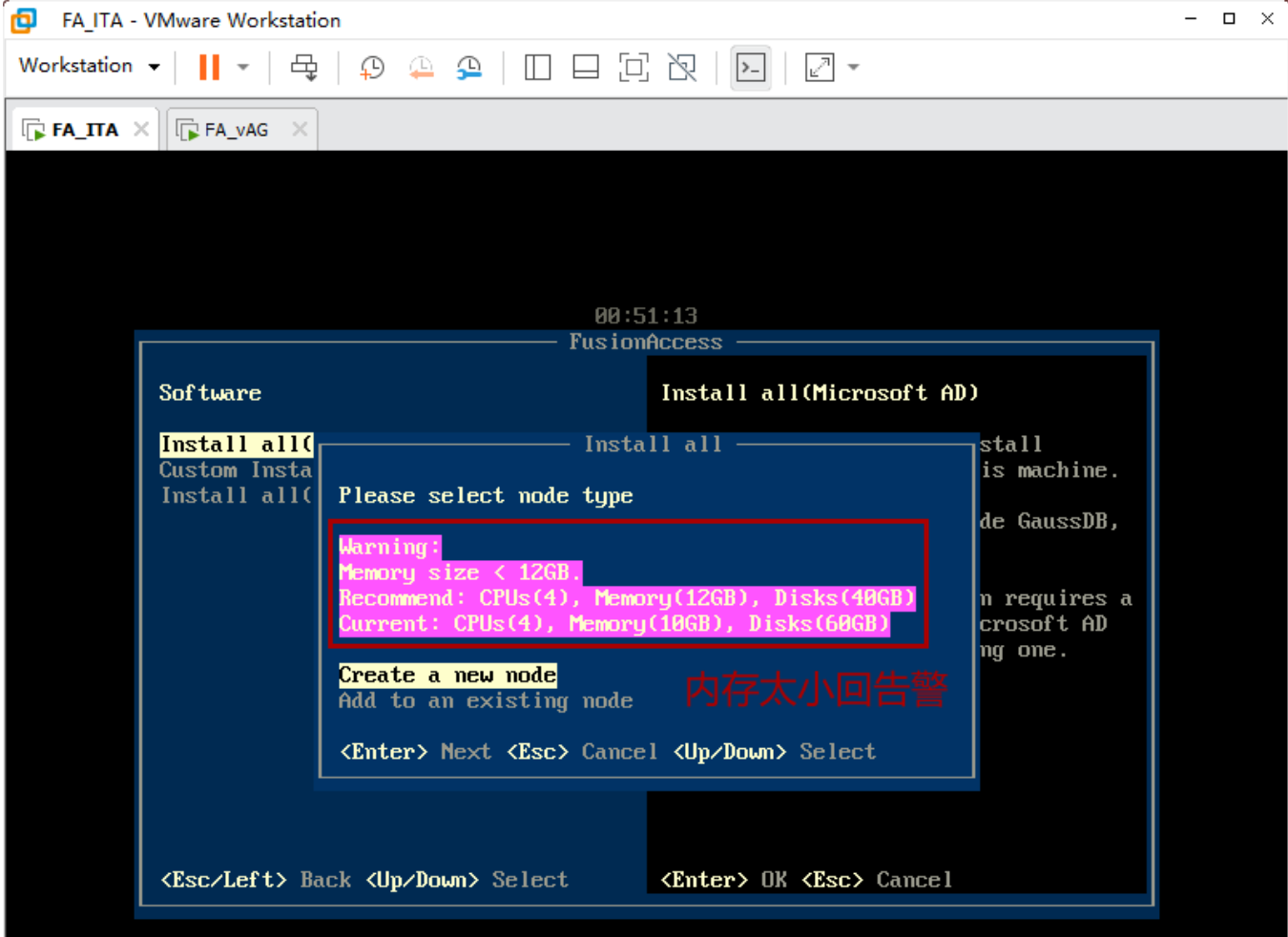Toggle the thumbnail bar view
The width and height of the screenshot is (1288, 937).
tap(586, 67)
